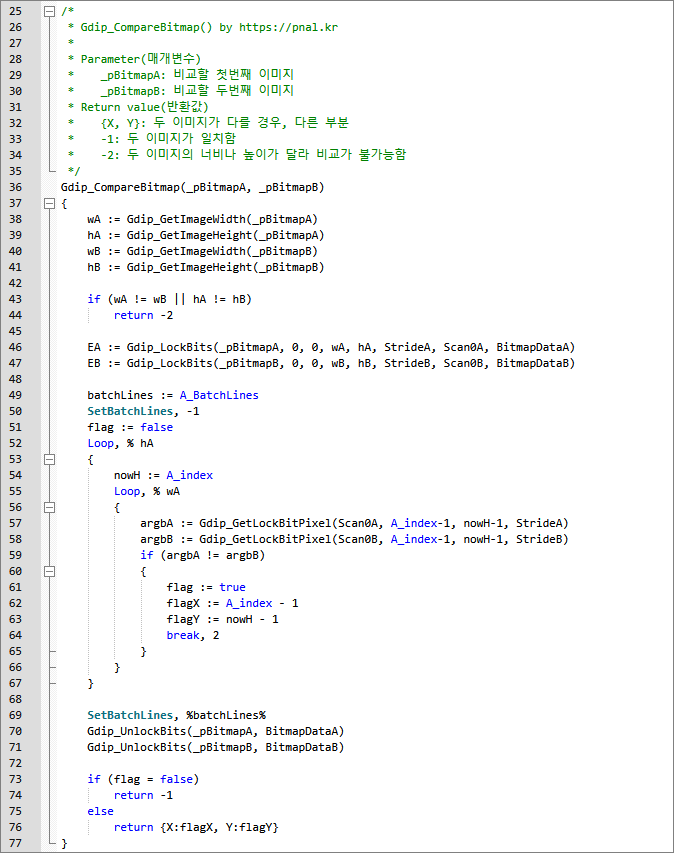Click 'wB := Gdip_GetImageWidth(_pBitmapB)' line

point(202,251)
